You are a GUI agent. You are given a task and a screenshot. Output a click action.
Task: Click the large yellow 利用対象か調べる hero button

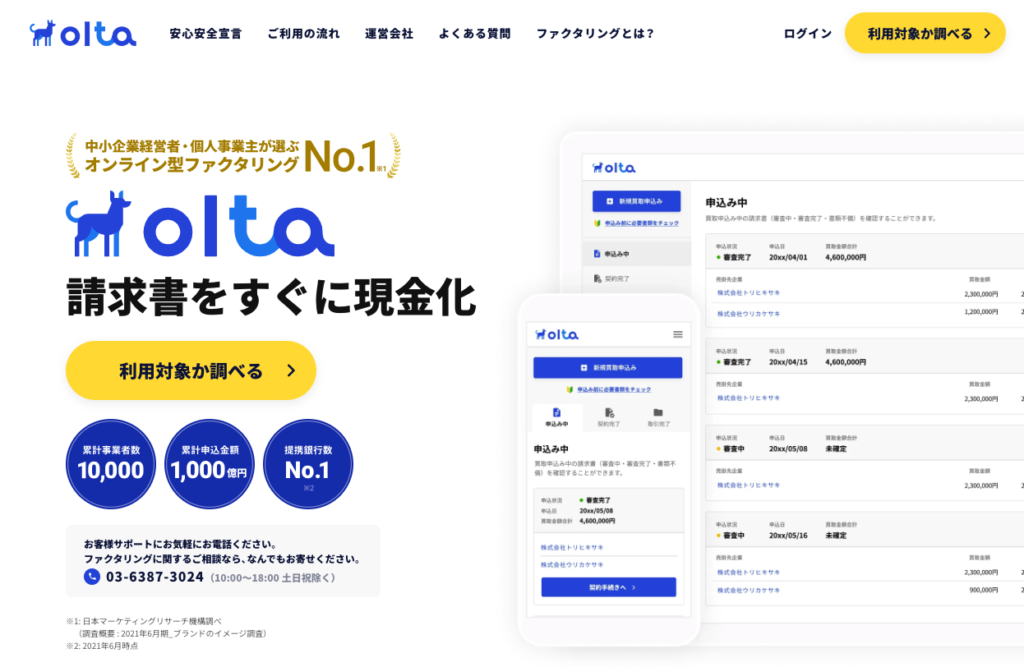point(191,370)
